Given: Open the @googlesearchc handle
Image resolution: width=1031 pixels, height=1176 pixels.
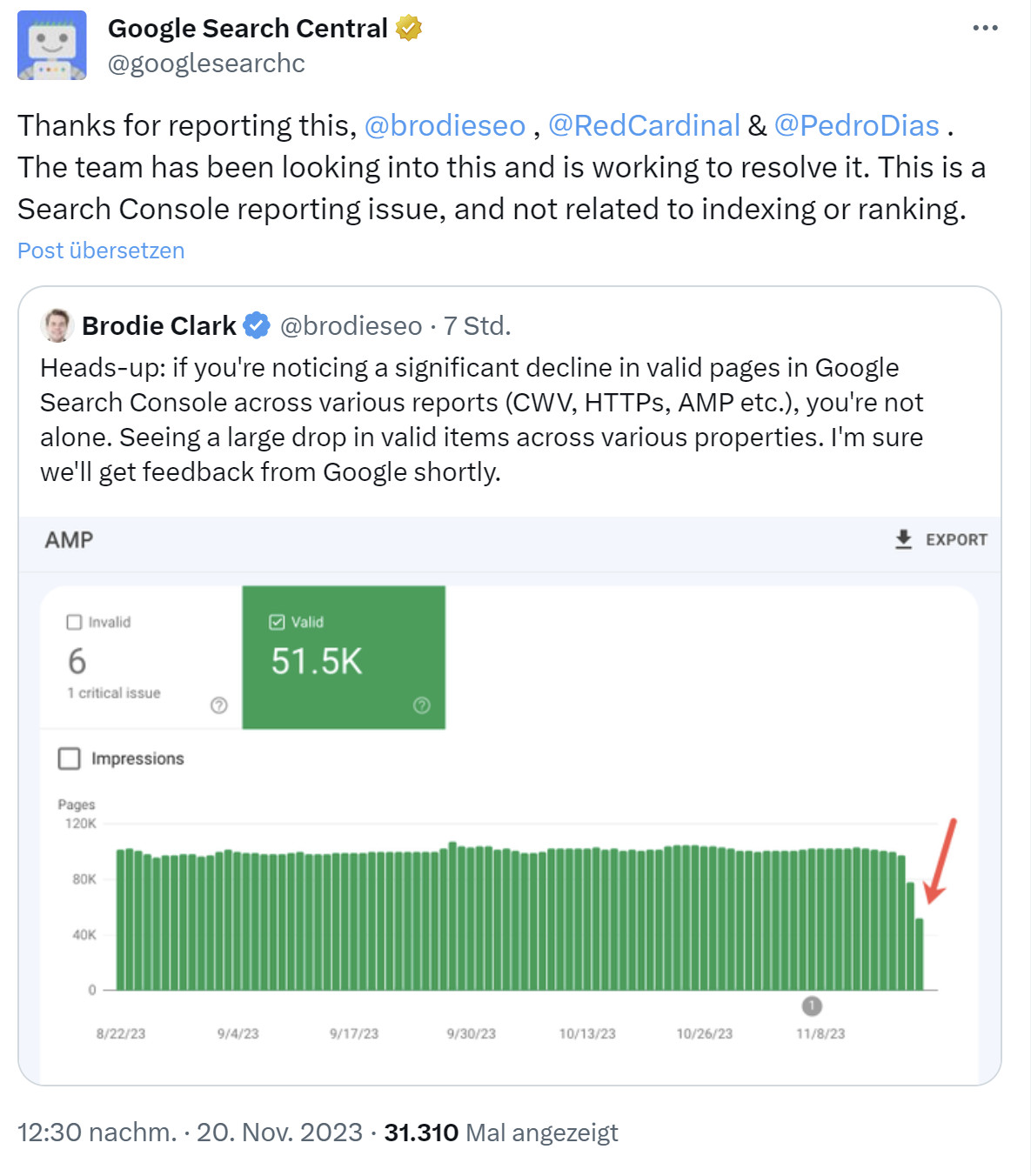Looking at the screenshot, I should pos(205,63).
